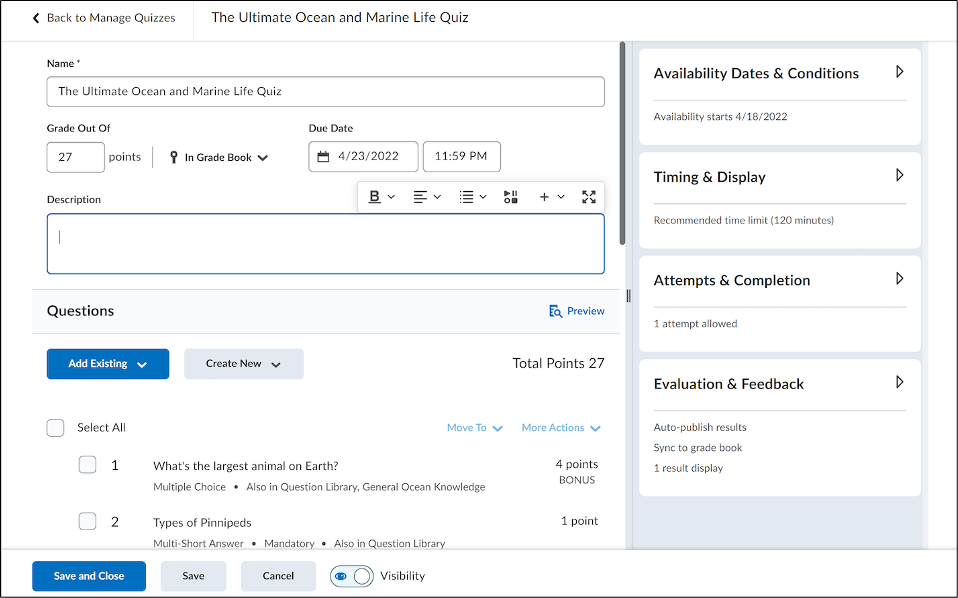Tick the checkbox for question 1
This screenshot has width=958, height=598.
[x=88, y=465]
